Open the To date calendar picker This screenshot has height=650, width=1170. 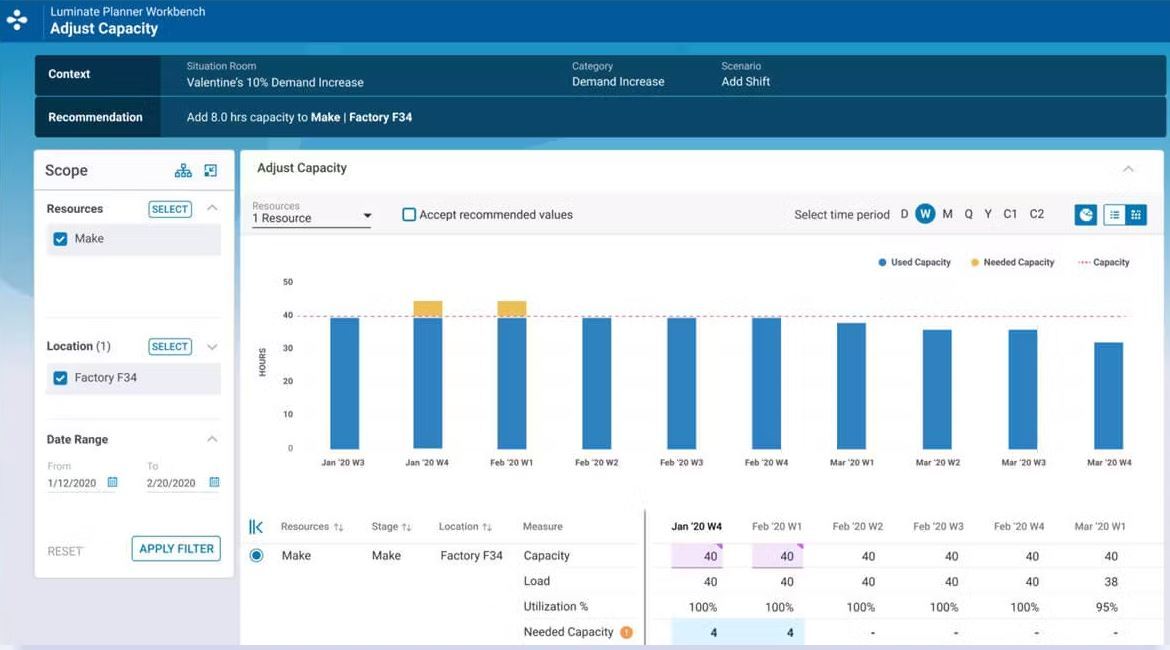pos(214,483)
